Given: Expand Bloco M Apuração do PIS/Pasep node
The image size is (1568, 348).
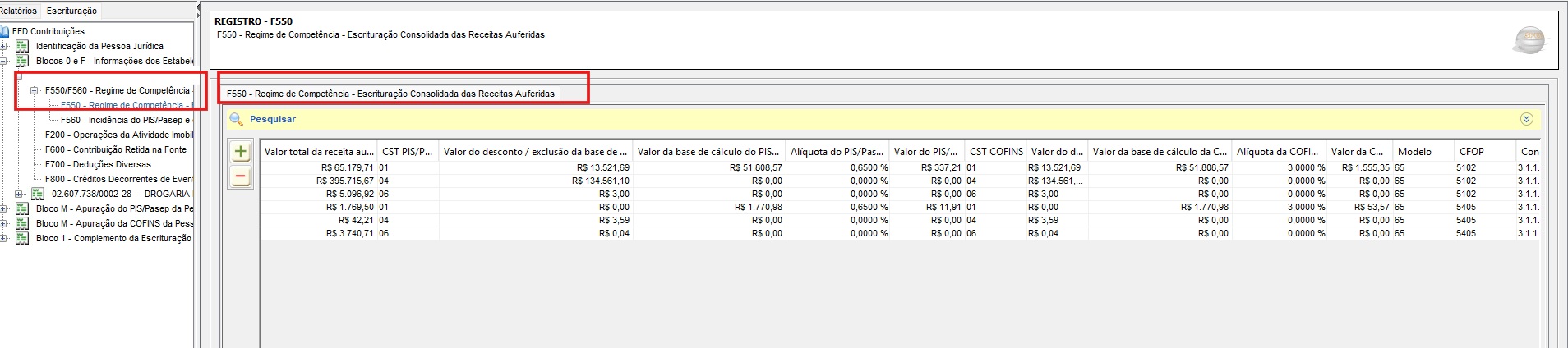Looking at the screenshot, I should coord(3,208).
